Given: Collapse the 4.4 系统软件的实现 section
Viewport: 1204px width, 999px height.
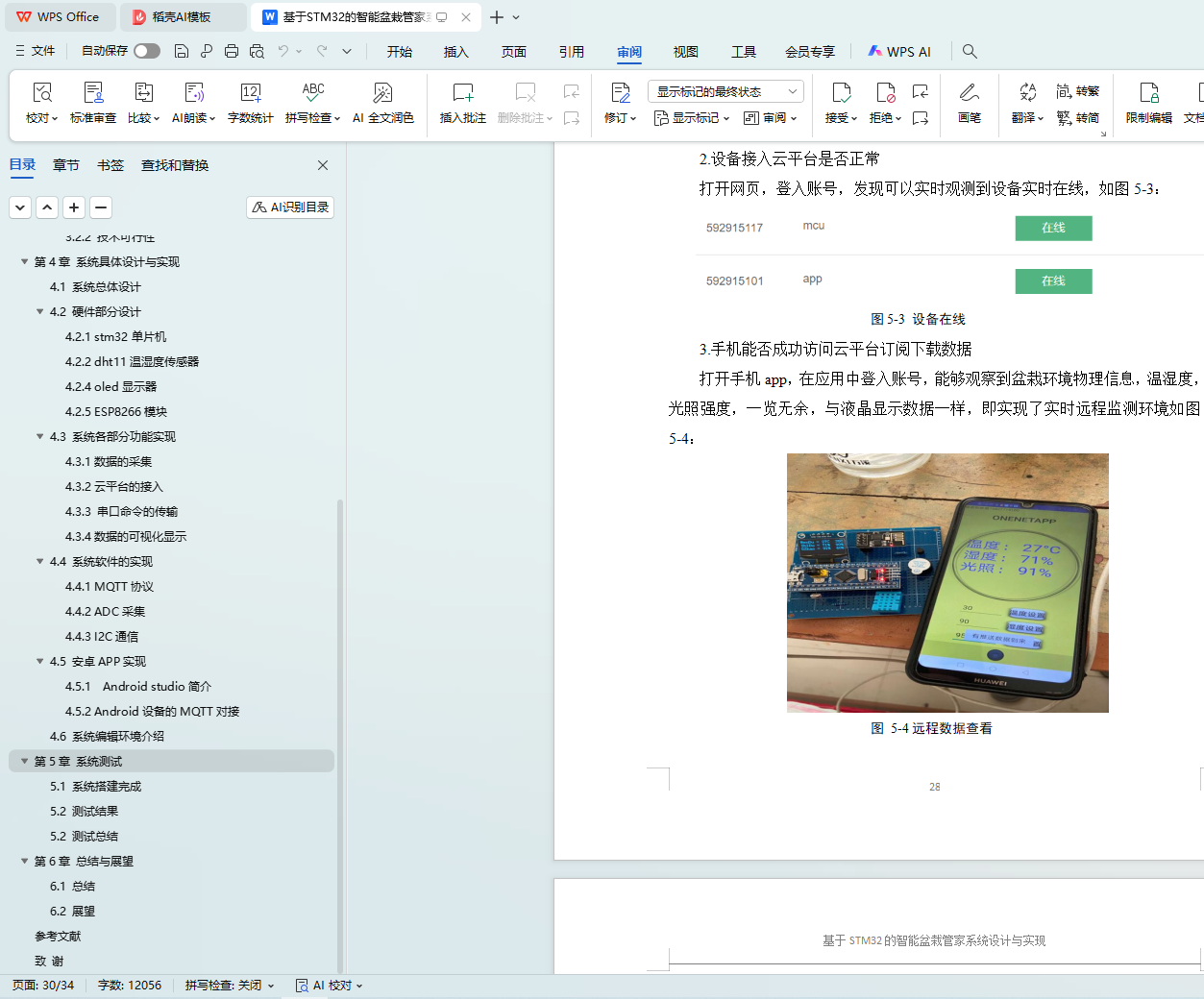Looking at the screenshot, I should coord(40,561).
